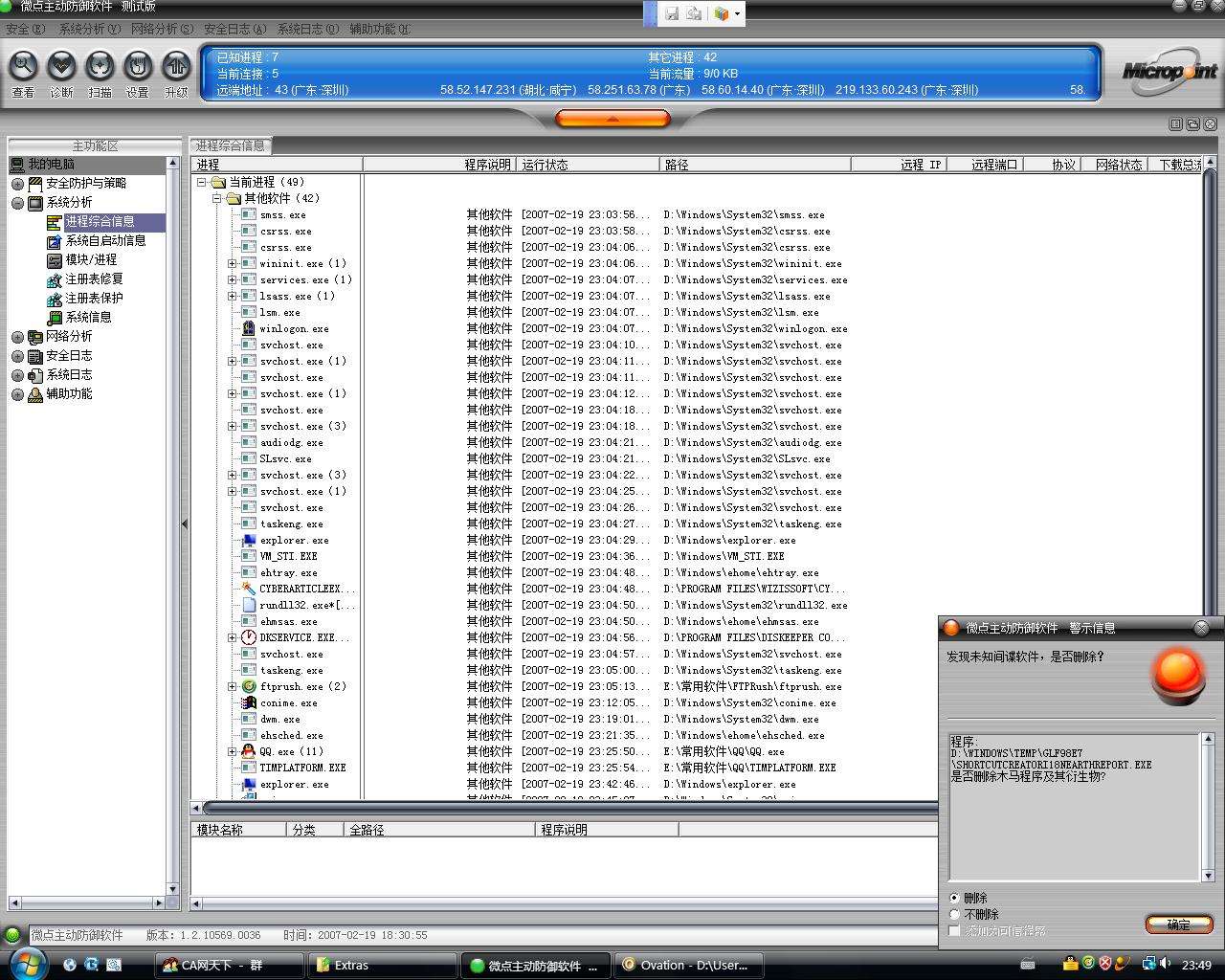Click the network connection tray icon

(x=1150, y=964)
